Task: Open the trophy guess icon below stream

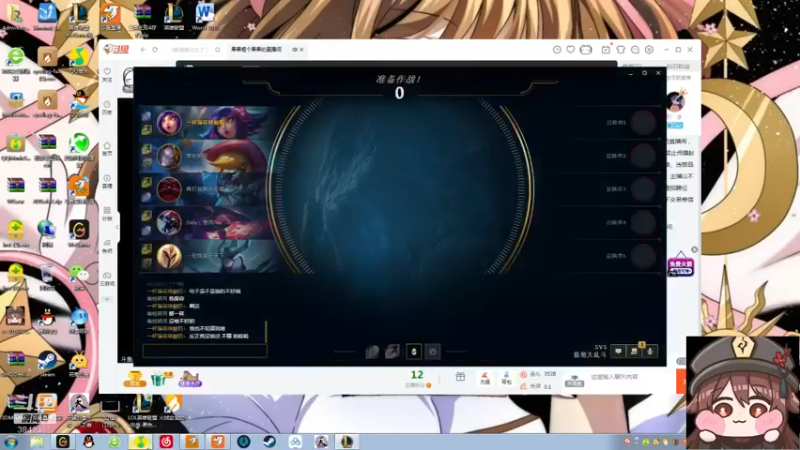Action: click(x=135, y=379)
